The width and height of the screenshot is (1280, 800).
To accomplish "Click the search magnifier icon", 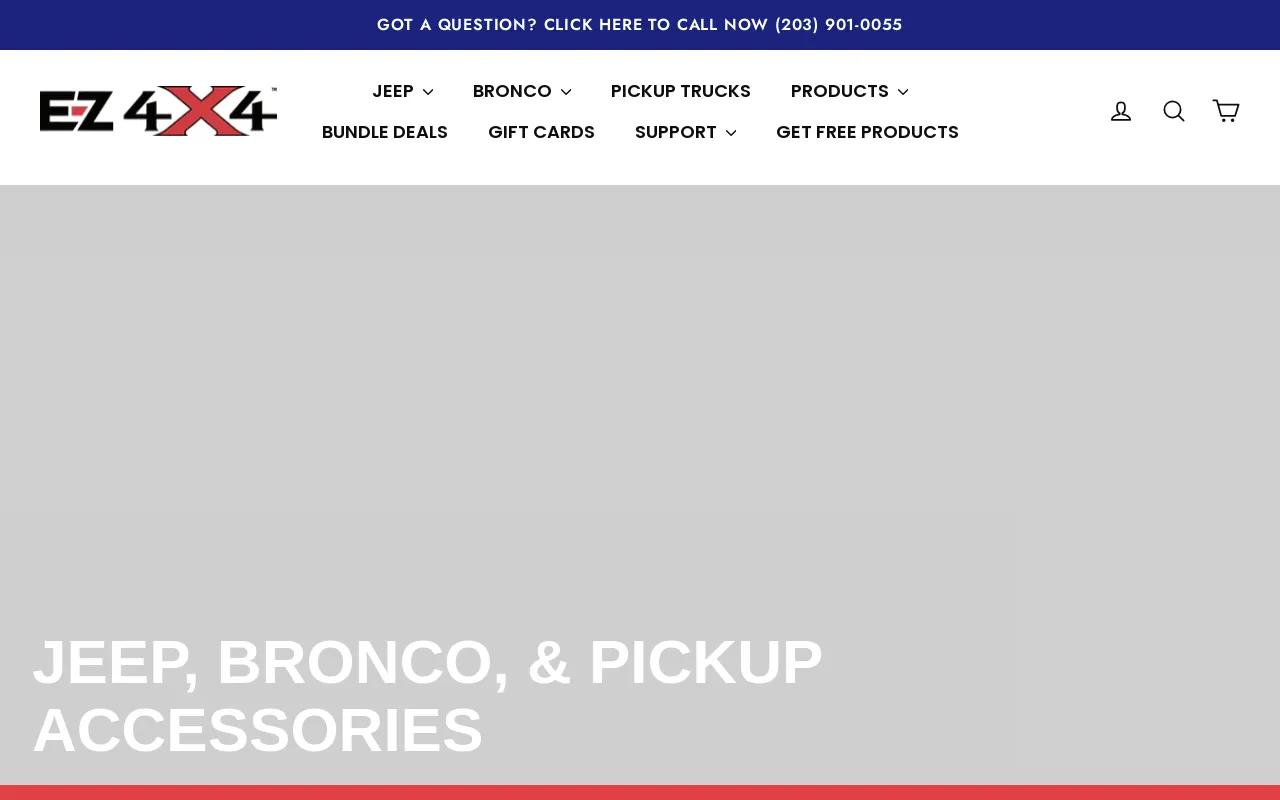I will (x=1174, y=111).
